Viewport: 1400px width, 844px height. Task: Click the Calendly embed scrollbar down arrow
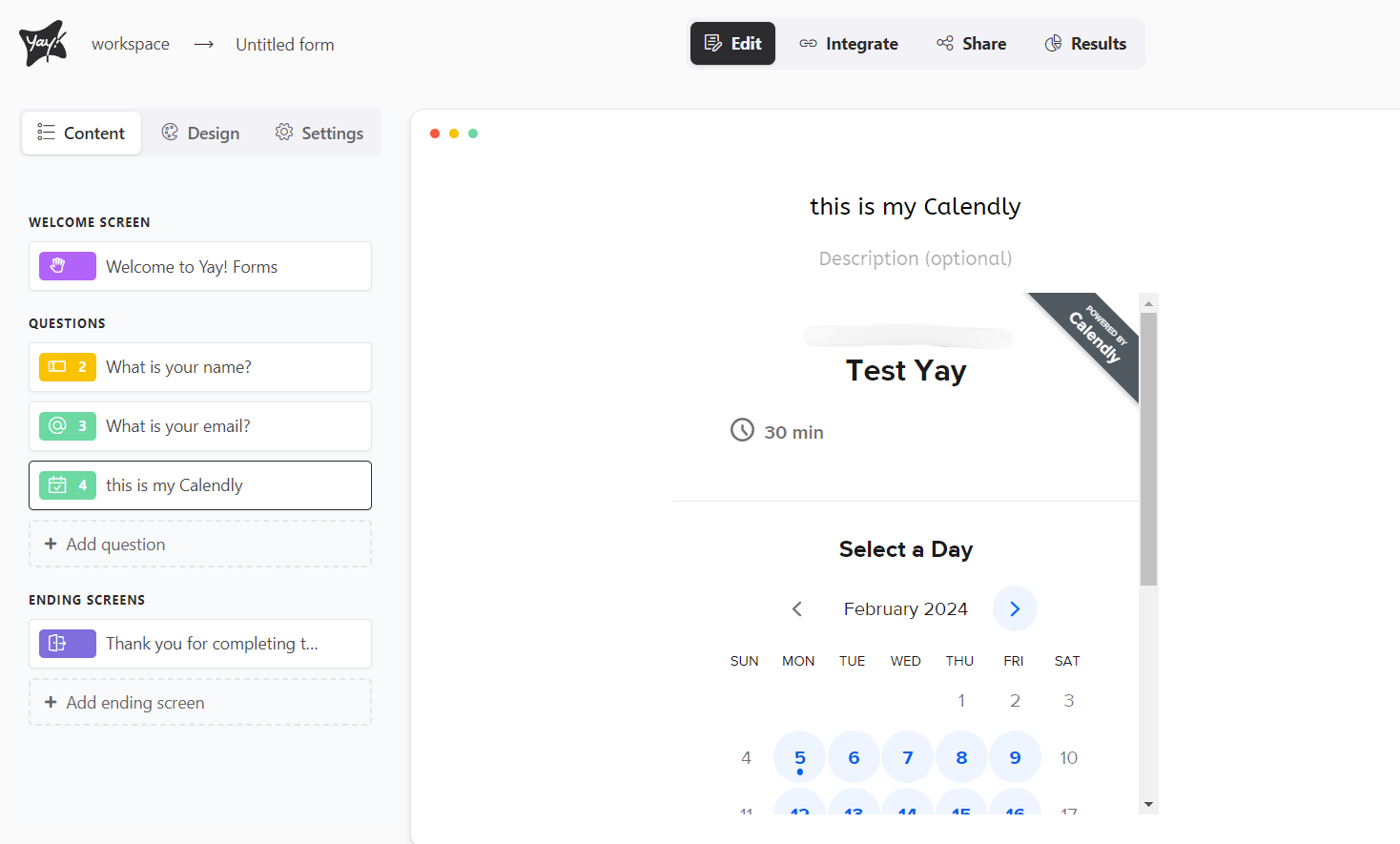pos(1148,804)
